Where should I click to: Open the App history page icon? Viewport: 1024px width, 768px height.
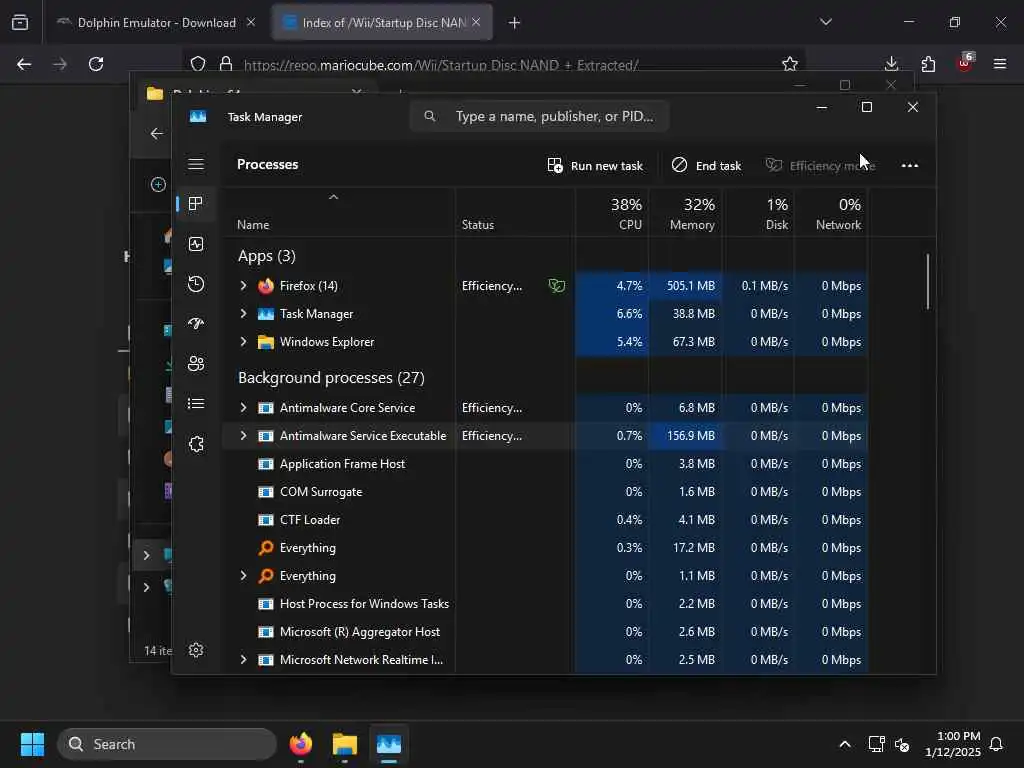click(196, 284)
